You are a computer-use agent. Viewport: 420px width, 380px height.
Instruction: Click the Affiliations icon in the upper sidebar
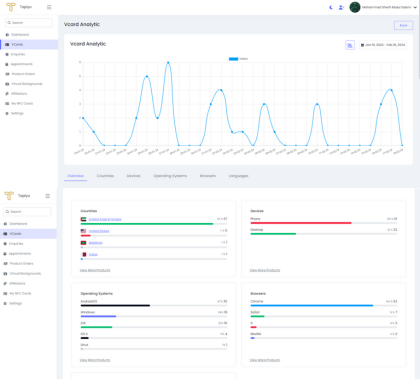tap(7, 94)
